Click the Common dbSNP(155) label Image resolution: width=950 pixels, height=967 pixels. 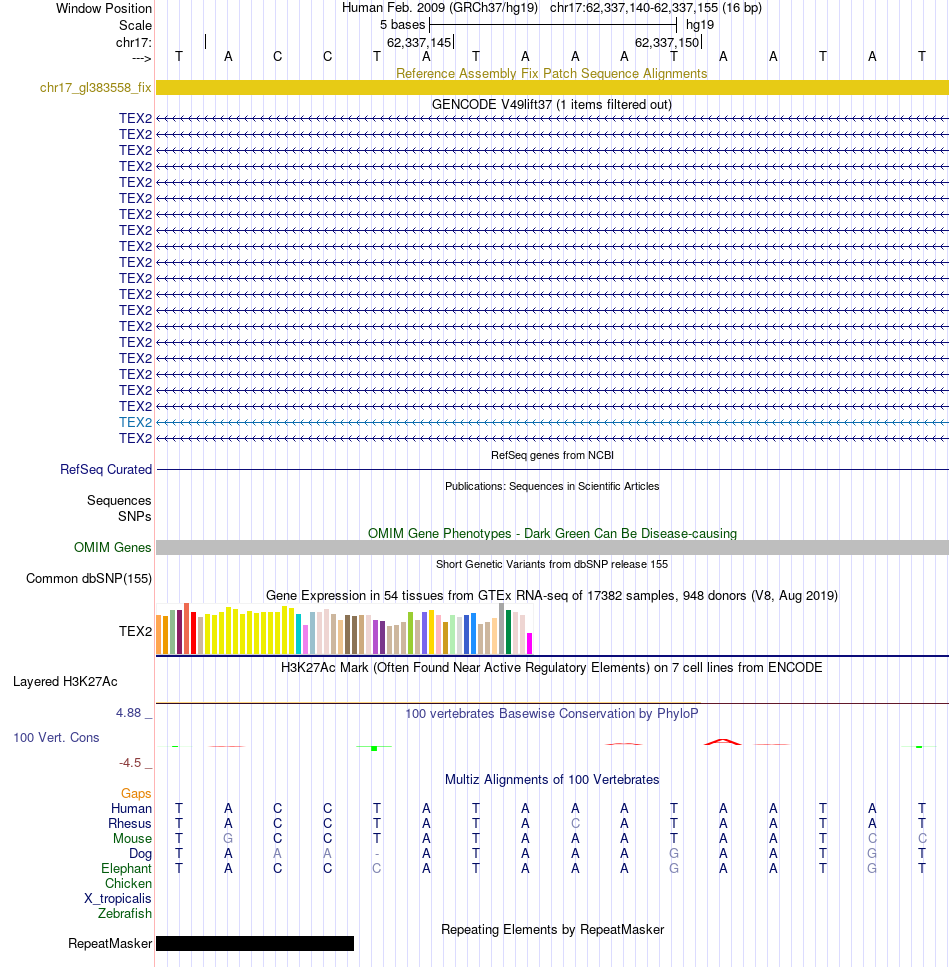coord(89,578)
